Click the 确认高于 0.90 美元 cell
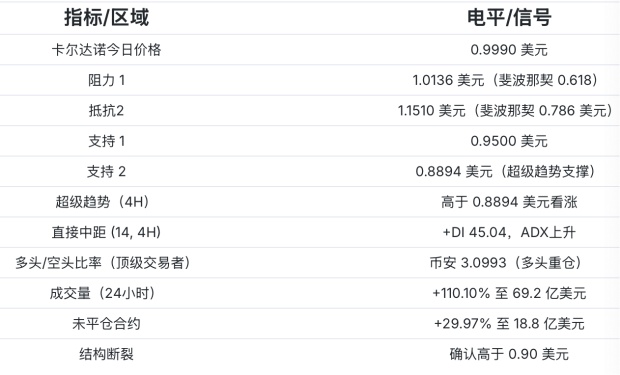The image size is (620, 375). point(509,354)
